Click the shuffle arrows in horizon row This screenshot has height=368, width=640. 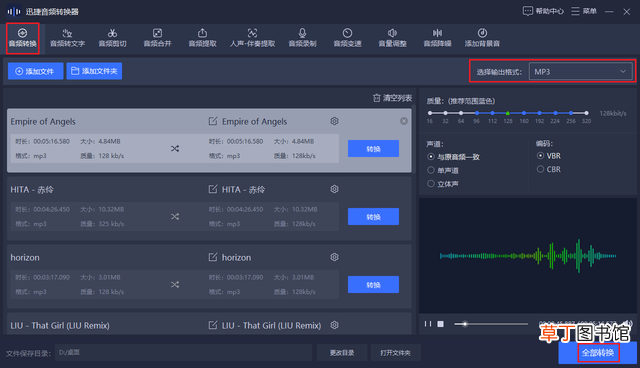click(175, 284)
